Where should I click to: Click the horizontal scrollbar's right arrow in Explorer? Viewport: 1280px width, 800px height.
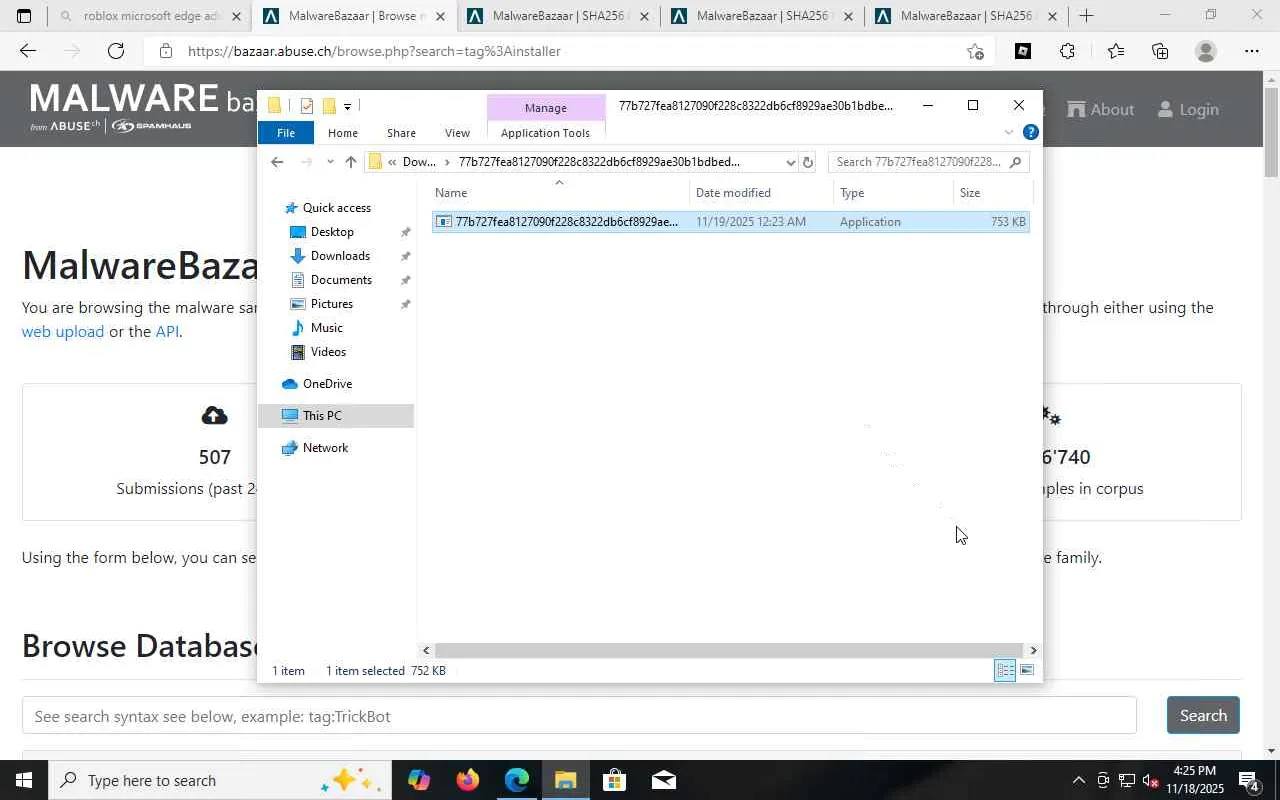[1033, 650]
